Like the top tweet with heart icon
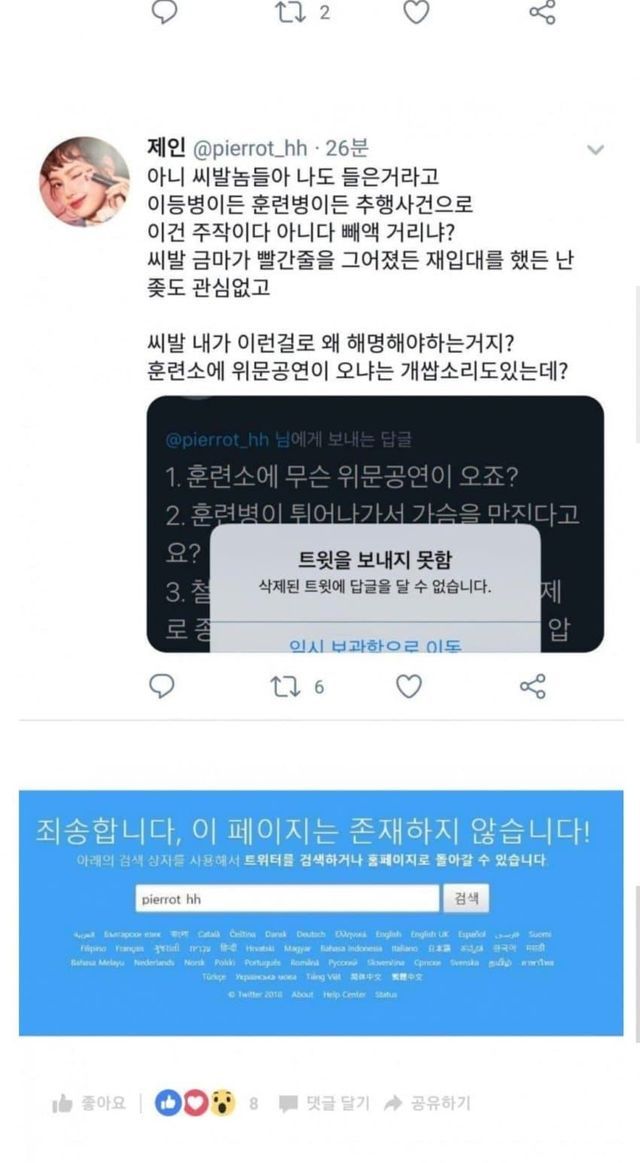 tap(417, 12)
